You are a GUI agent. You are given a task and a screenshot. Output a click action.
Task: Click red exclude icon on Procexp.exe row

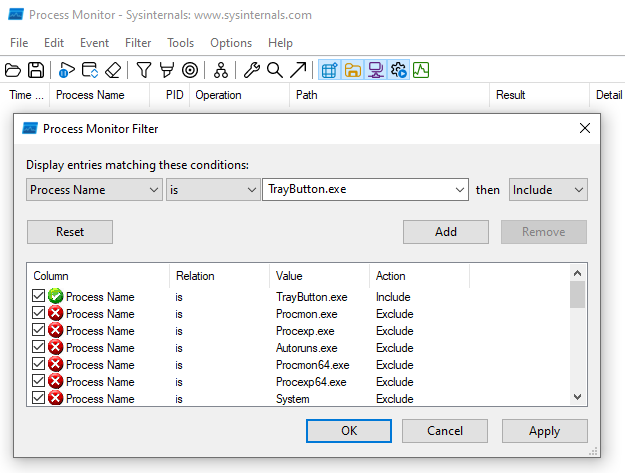(55, 330)
